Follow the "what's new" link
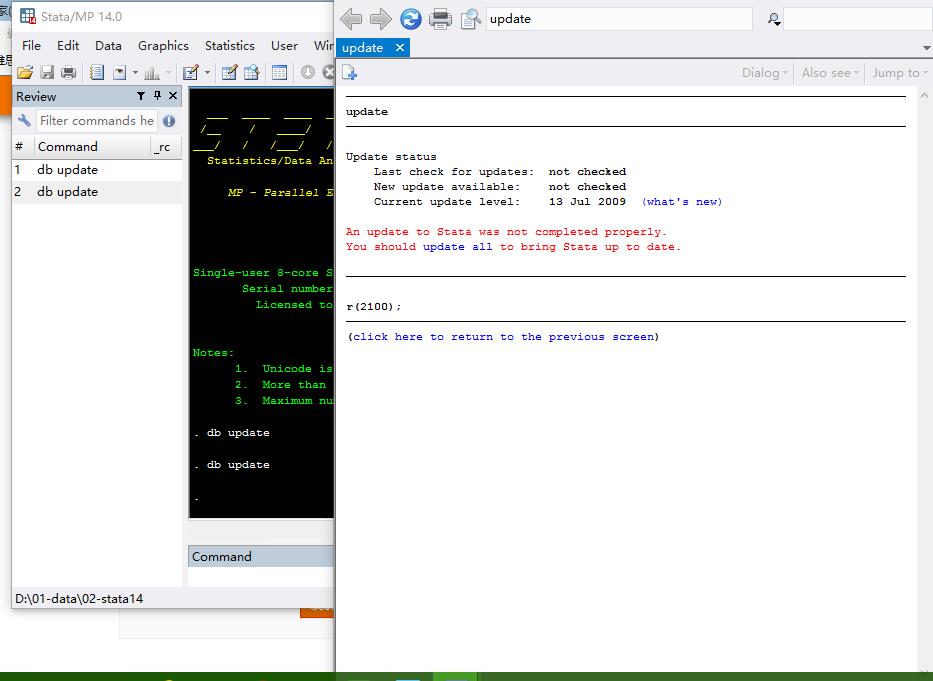This screenshot has height=681, width=933. click(x=681, y=202)
